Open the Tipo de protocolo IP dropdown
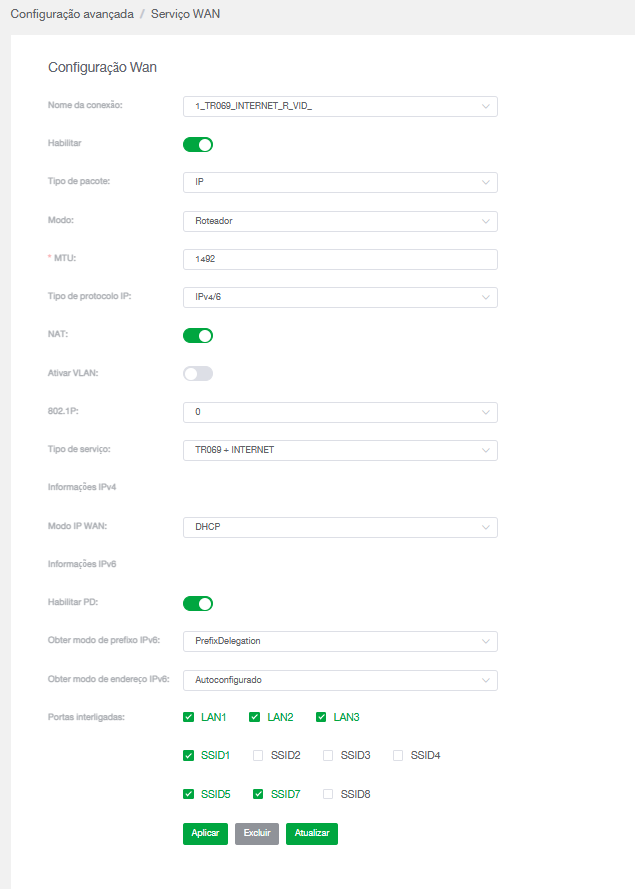635x889 pixels. point(340,298)
